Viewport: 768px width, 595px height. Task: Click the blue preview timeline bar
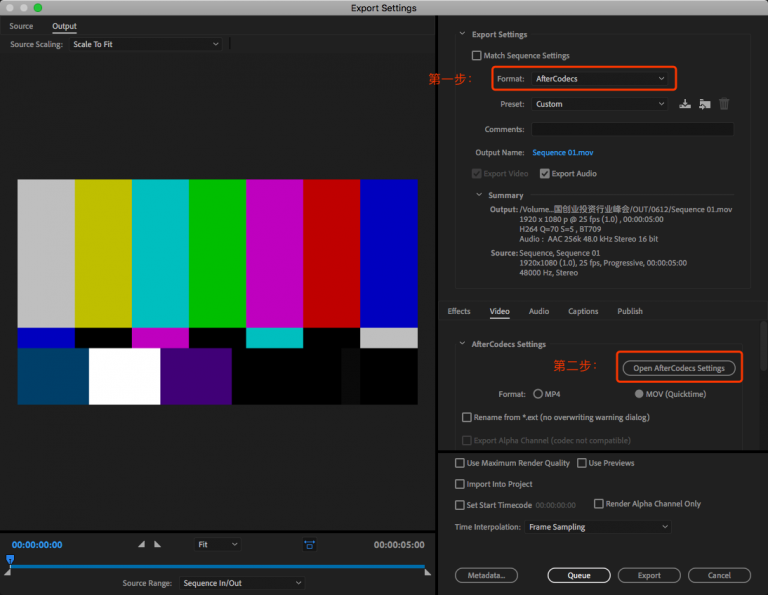click(x=217, y=567)
